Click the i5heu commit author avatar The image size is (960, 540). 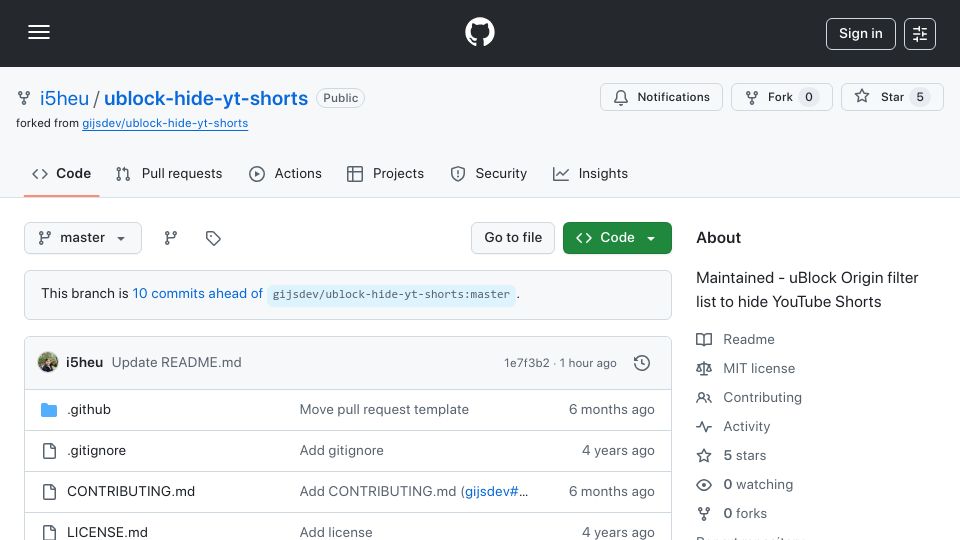(48, 362)
